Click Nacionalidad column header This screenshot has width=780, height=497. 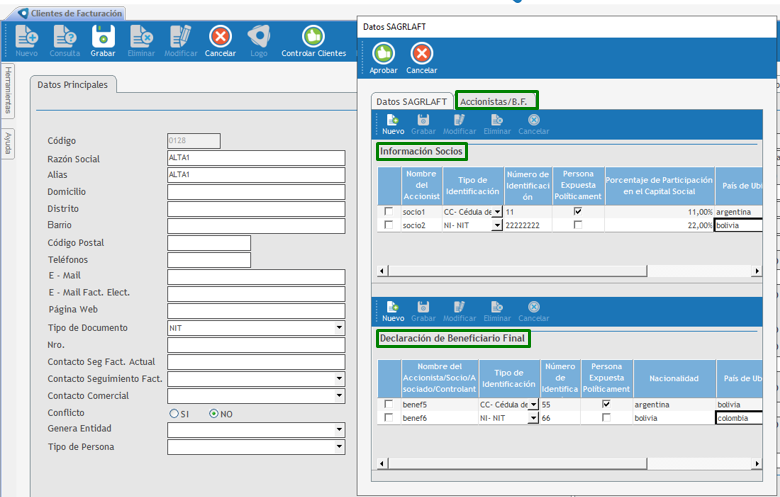[x=674, y=378]
